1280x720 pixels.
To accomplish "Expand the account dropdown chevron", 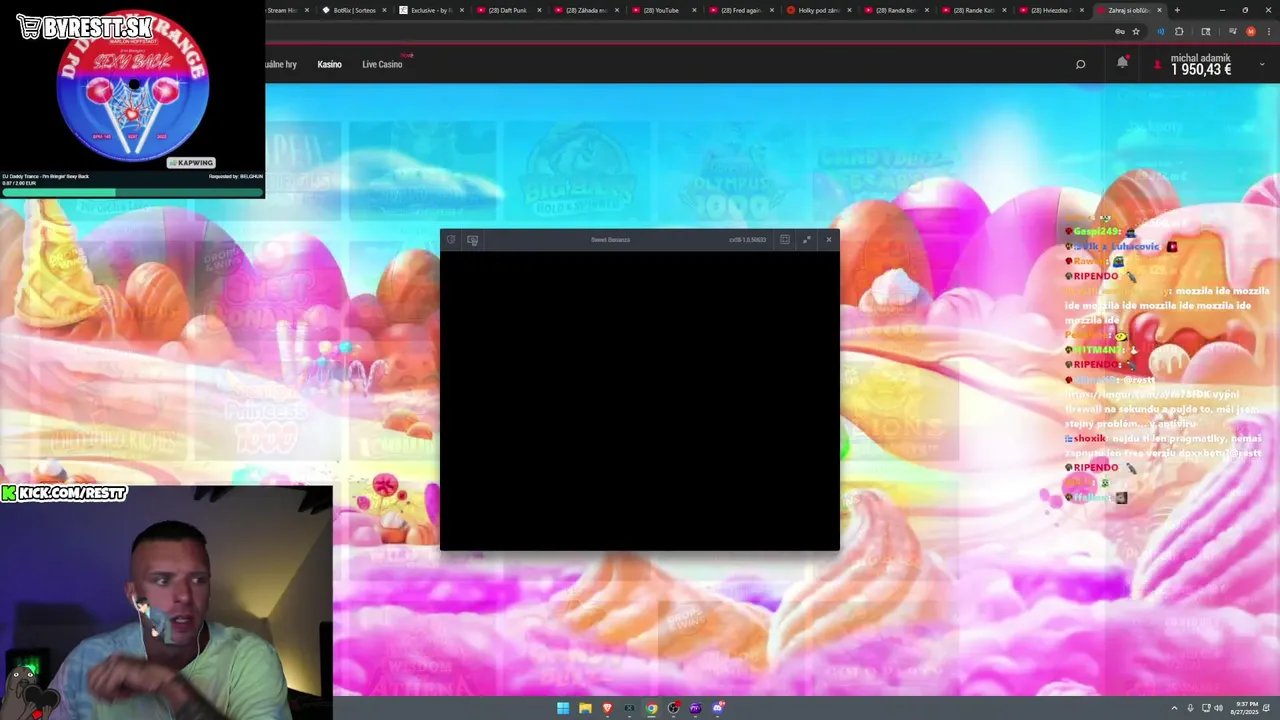I will pos(1261,64).
